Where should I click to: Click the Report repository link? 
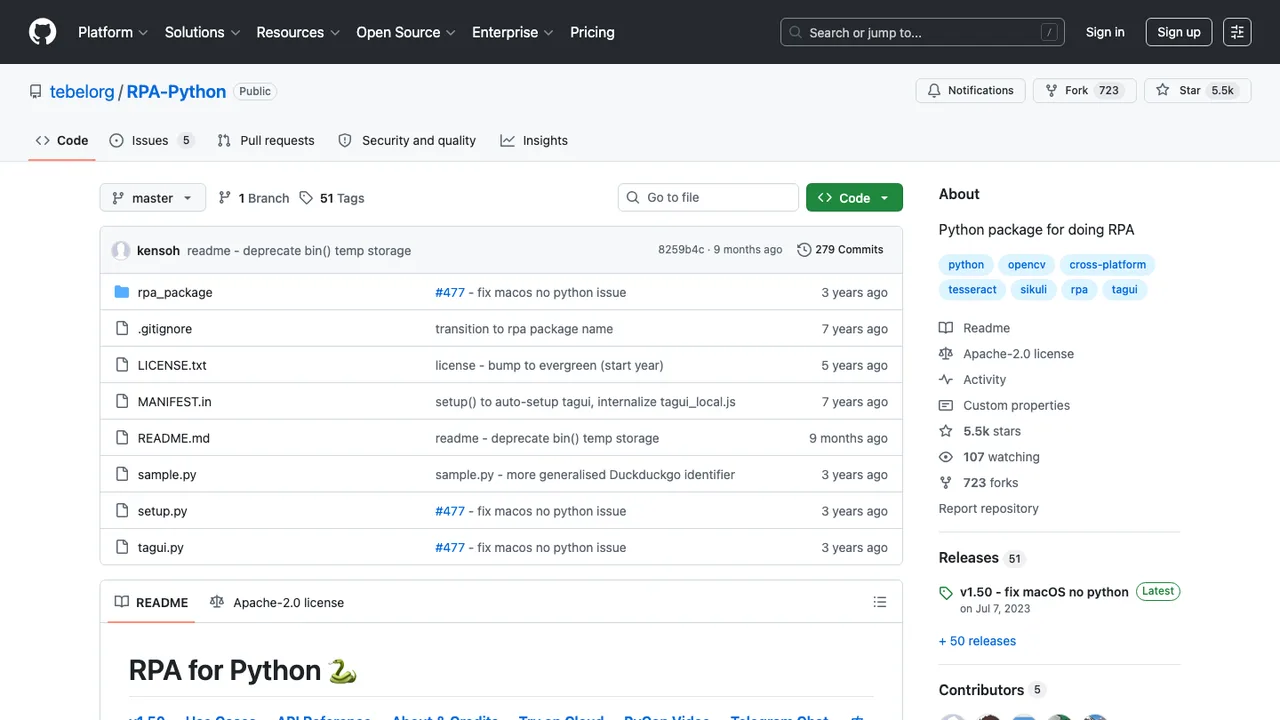988,508
